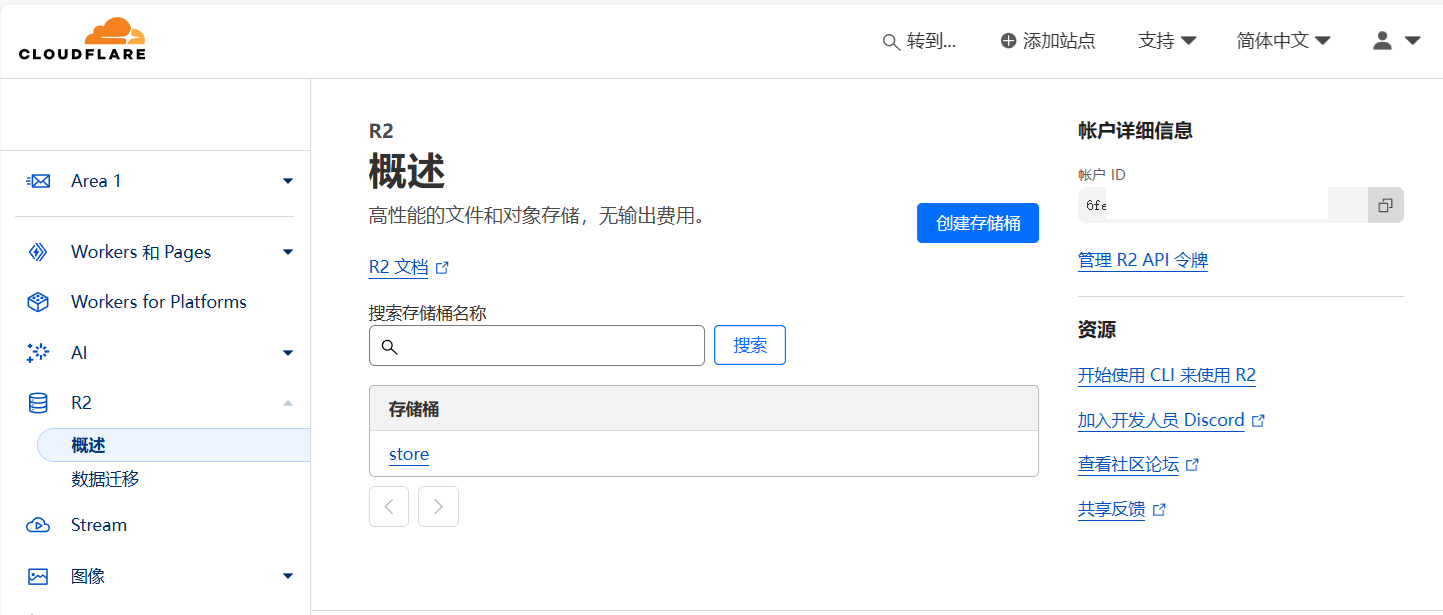Click the Workers for Platforms cube icon
This screenshot has width=1443, height=615.
[x=38, y=302]
